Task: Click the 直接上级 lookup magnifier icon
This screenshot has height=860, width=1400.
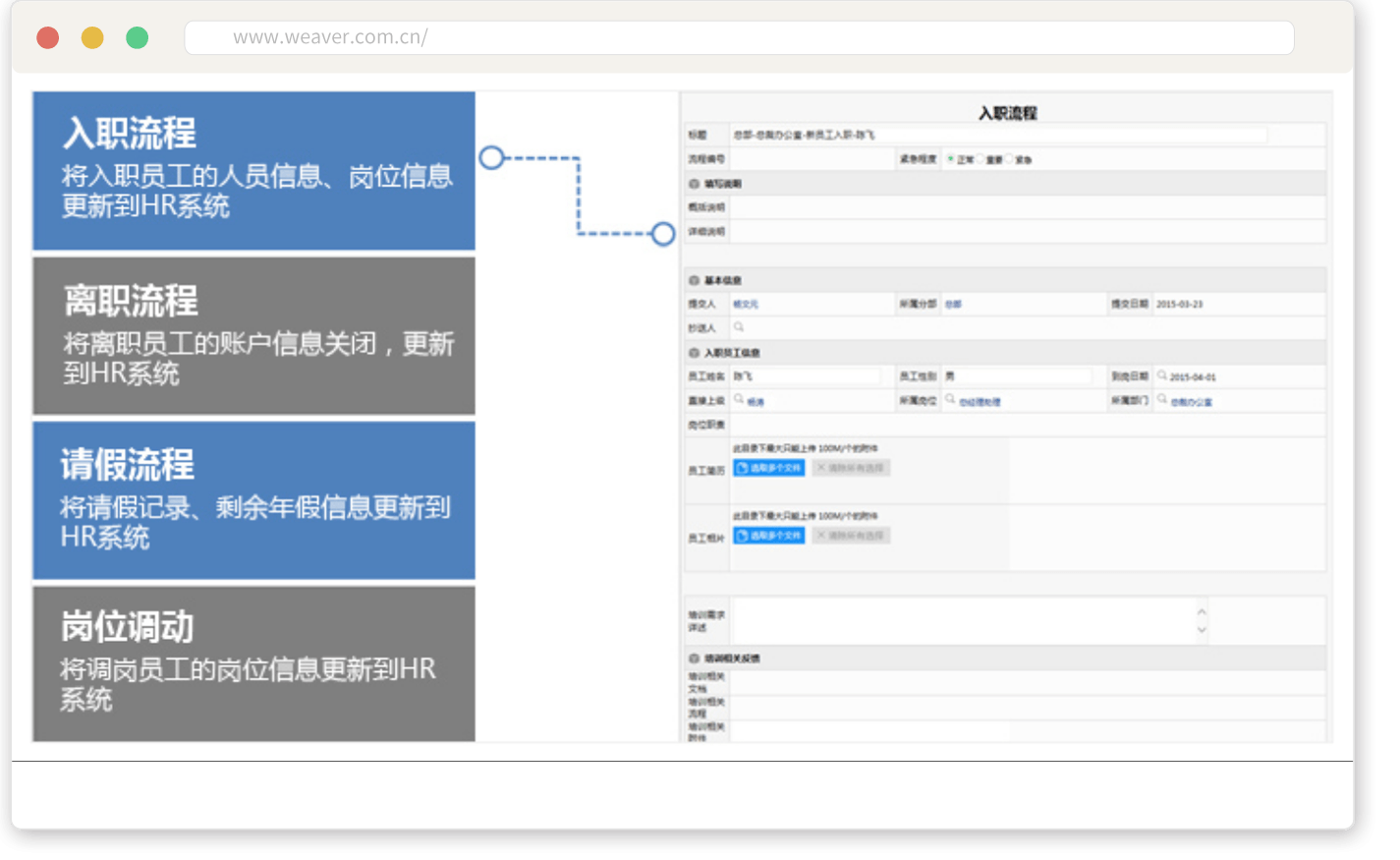Action: tap(739, 400)
